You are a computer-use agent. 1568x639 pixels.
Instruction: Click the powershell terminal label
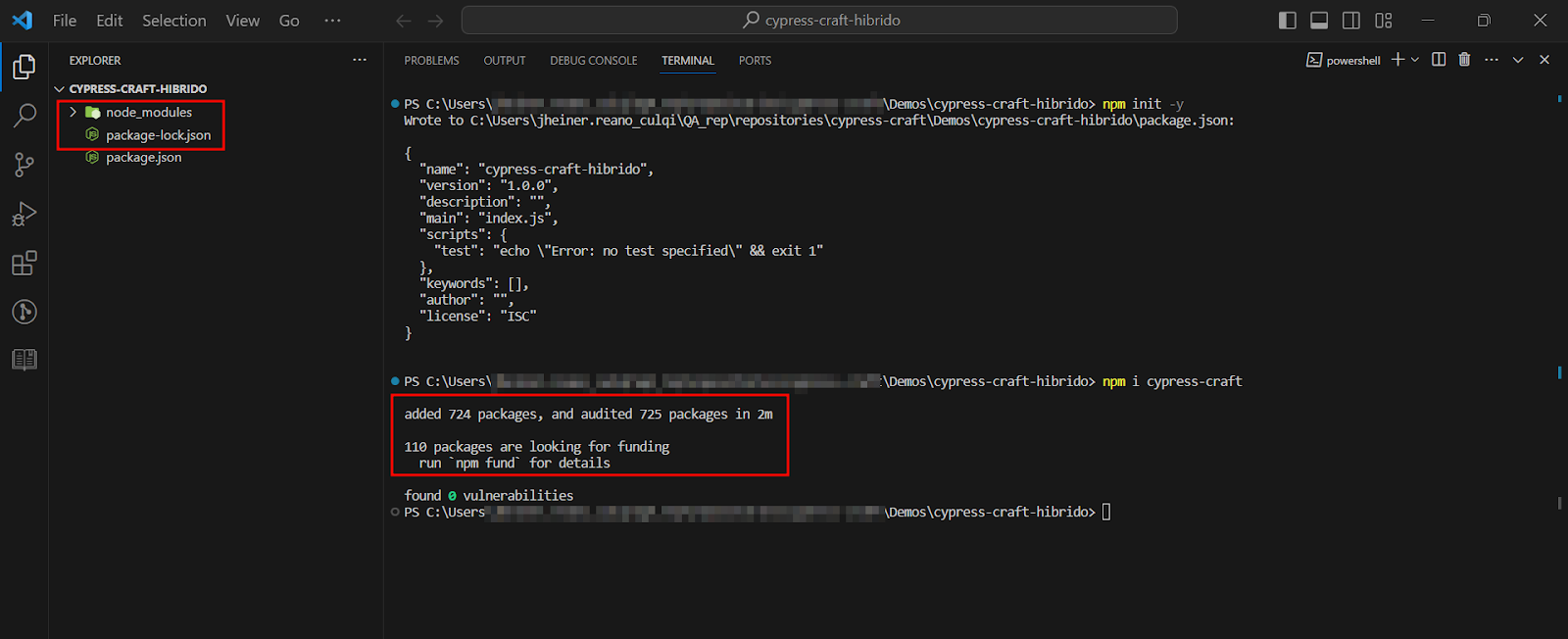[x=1344, y=61]
